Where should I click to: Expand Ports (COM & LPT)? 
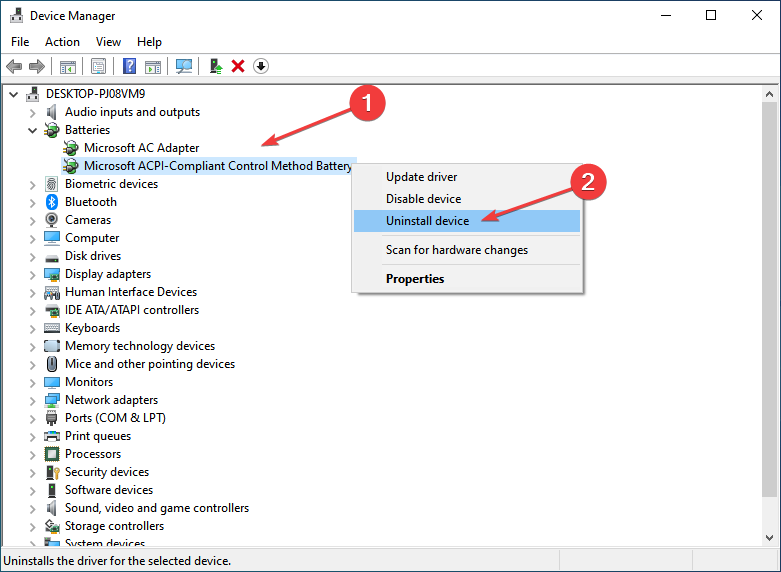(32, 419)
